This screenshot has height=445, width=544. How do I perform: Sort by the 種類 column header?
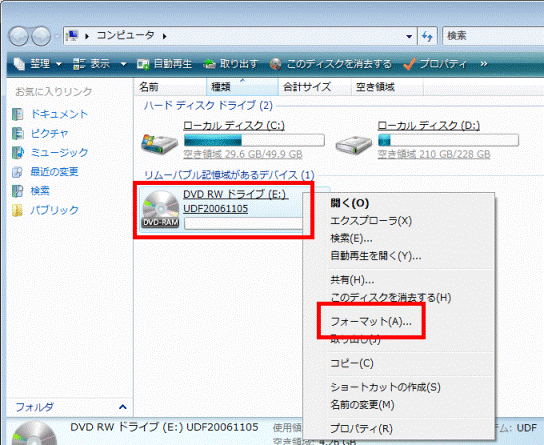tap(242, 87)
